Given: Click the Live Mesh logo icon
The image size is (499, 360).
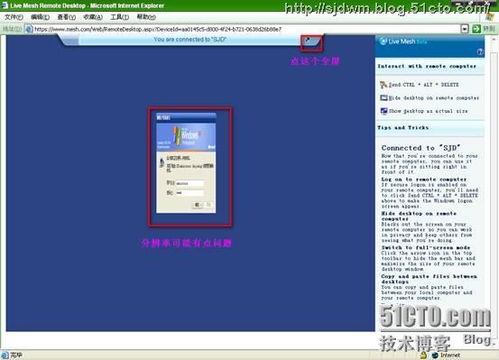Looking at the screenshot, I should (383, 41).
